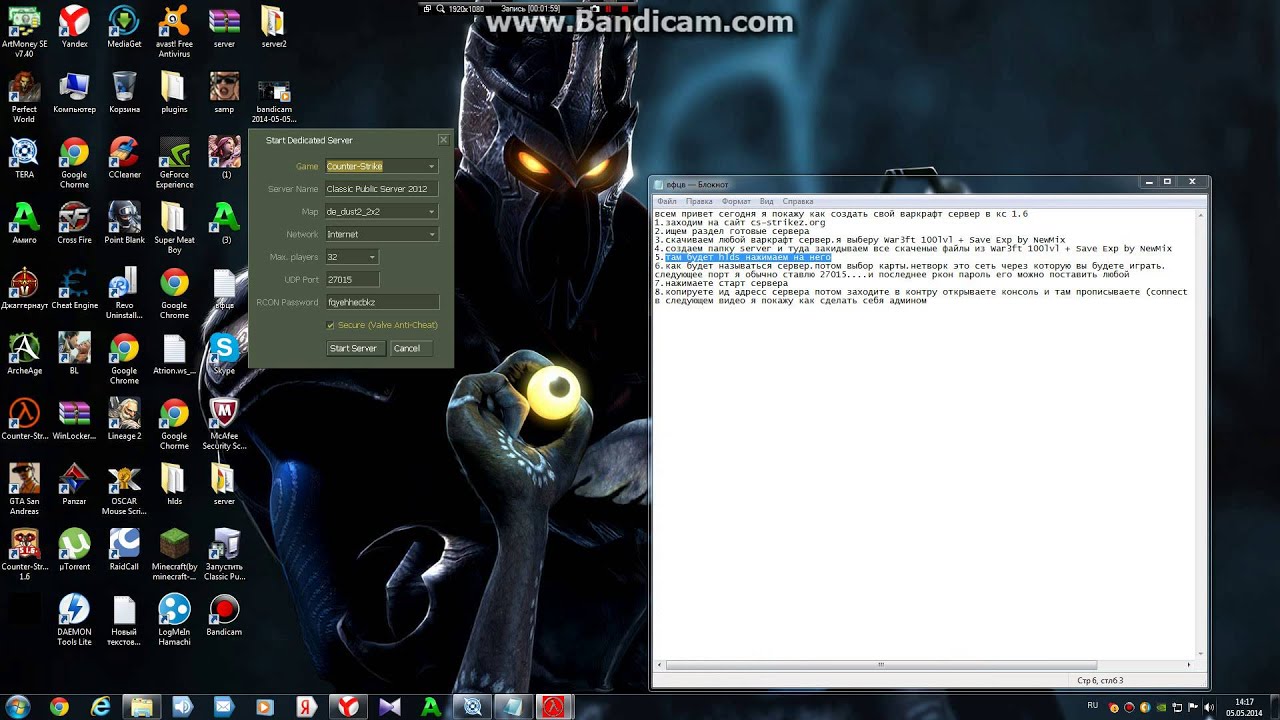Open the Файл menu in Notepad

pos(666,201)
